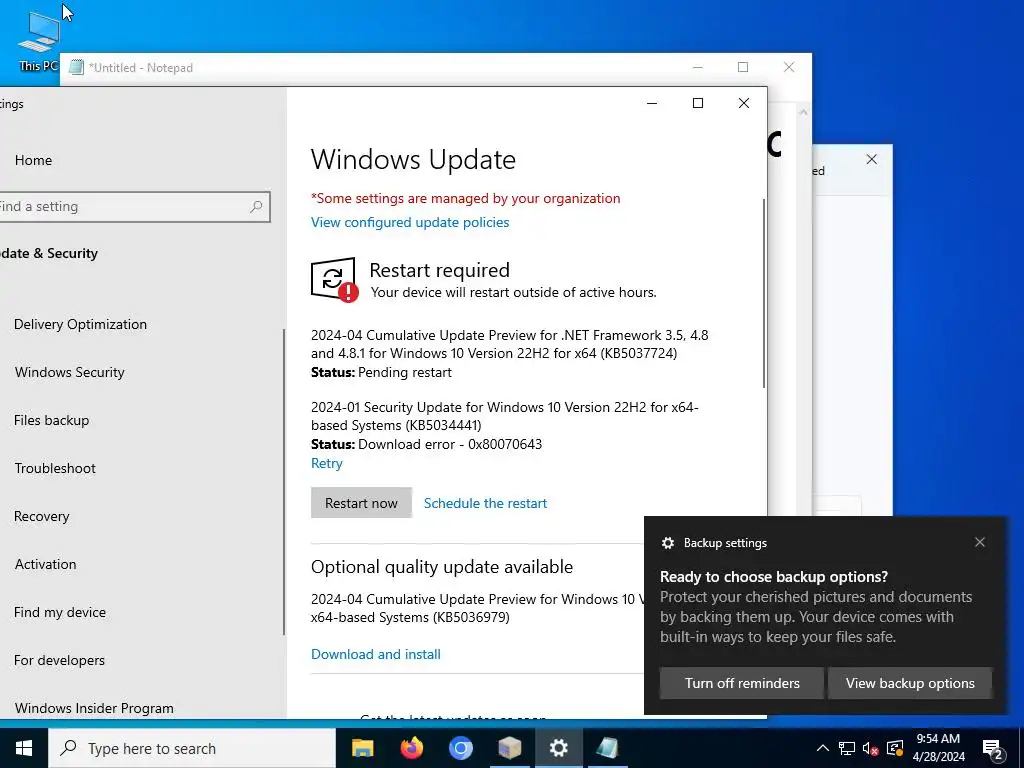Image resolution: width=1024 pixels, height=768 pixels.
Task: Open Windows Insider Program page
Action: pyautogui.click(x=94, y=708)
